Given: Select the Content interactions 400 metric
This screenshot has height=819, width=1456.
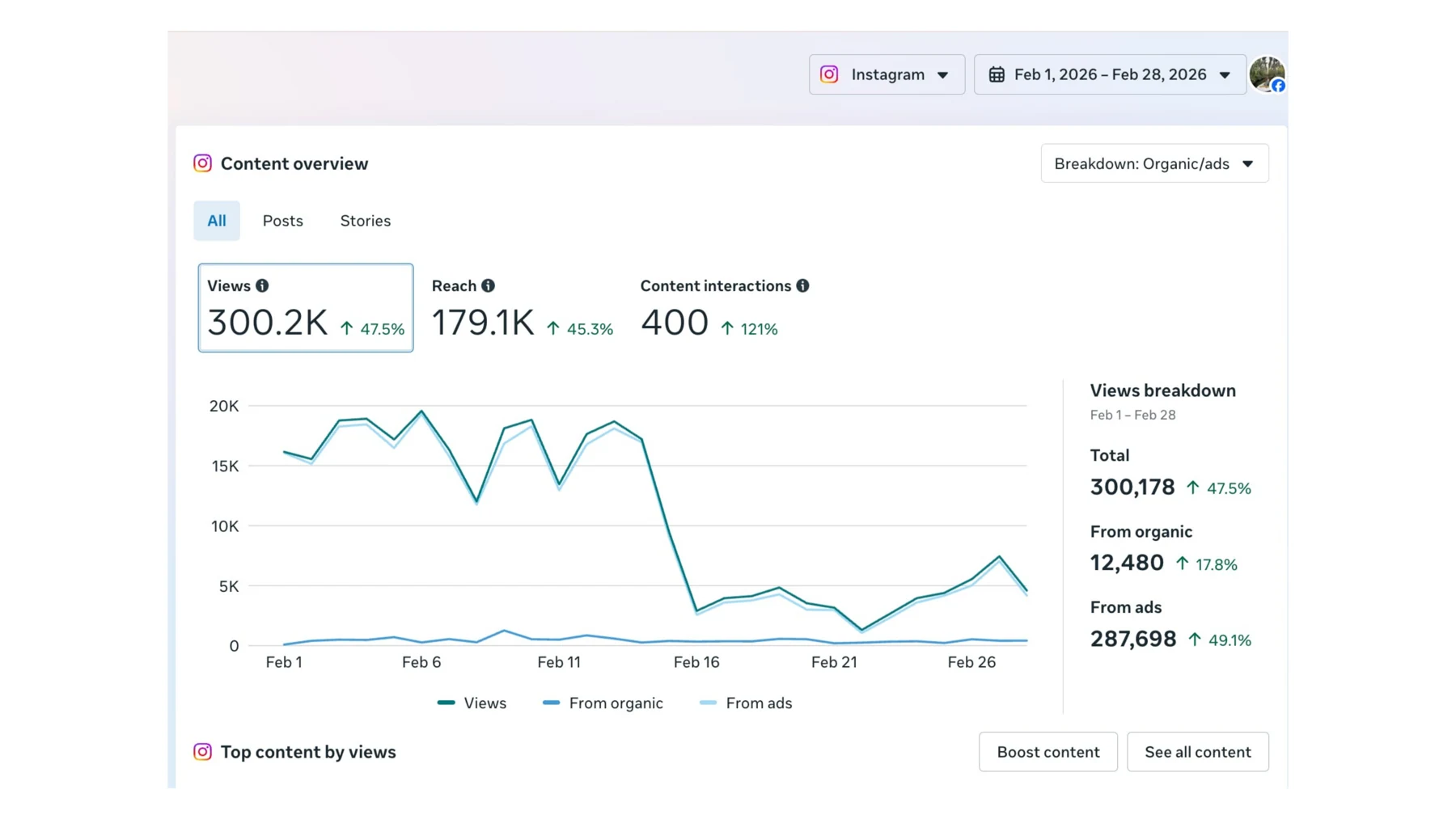Looking at the screenshot, I should click(724, 307).
